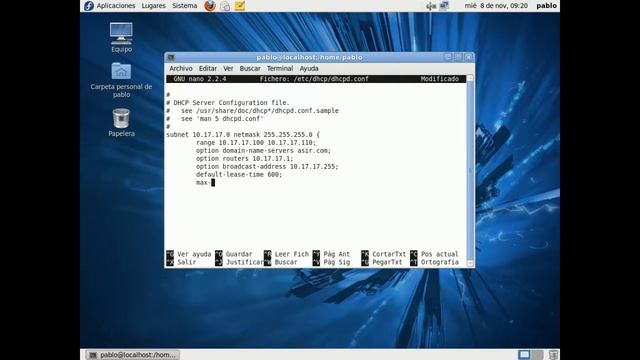Open the Editar menu in terminal
Image resolution: width=640 pixels, height=360 pixels.
pos(208,69)
